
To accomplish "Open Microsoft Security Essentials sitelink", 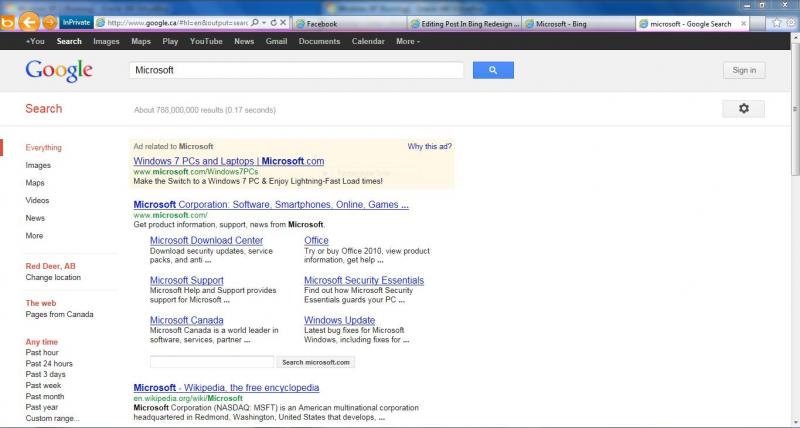I will point(364,280).
